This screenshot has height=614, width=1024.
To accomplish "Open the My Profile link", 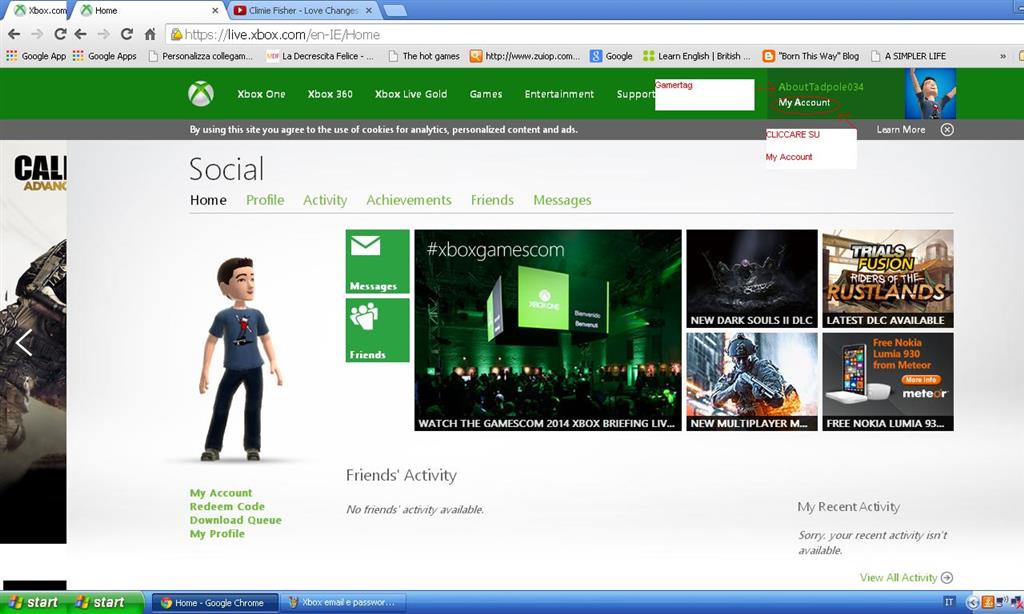I will [217, 534].
